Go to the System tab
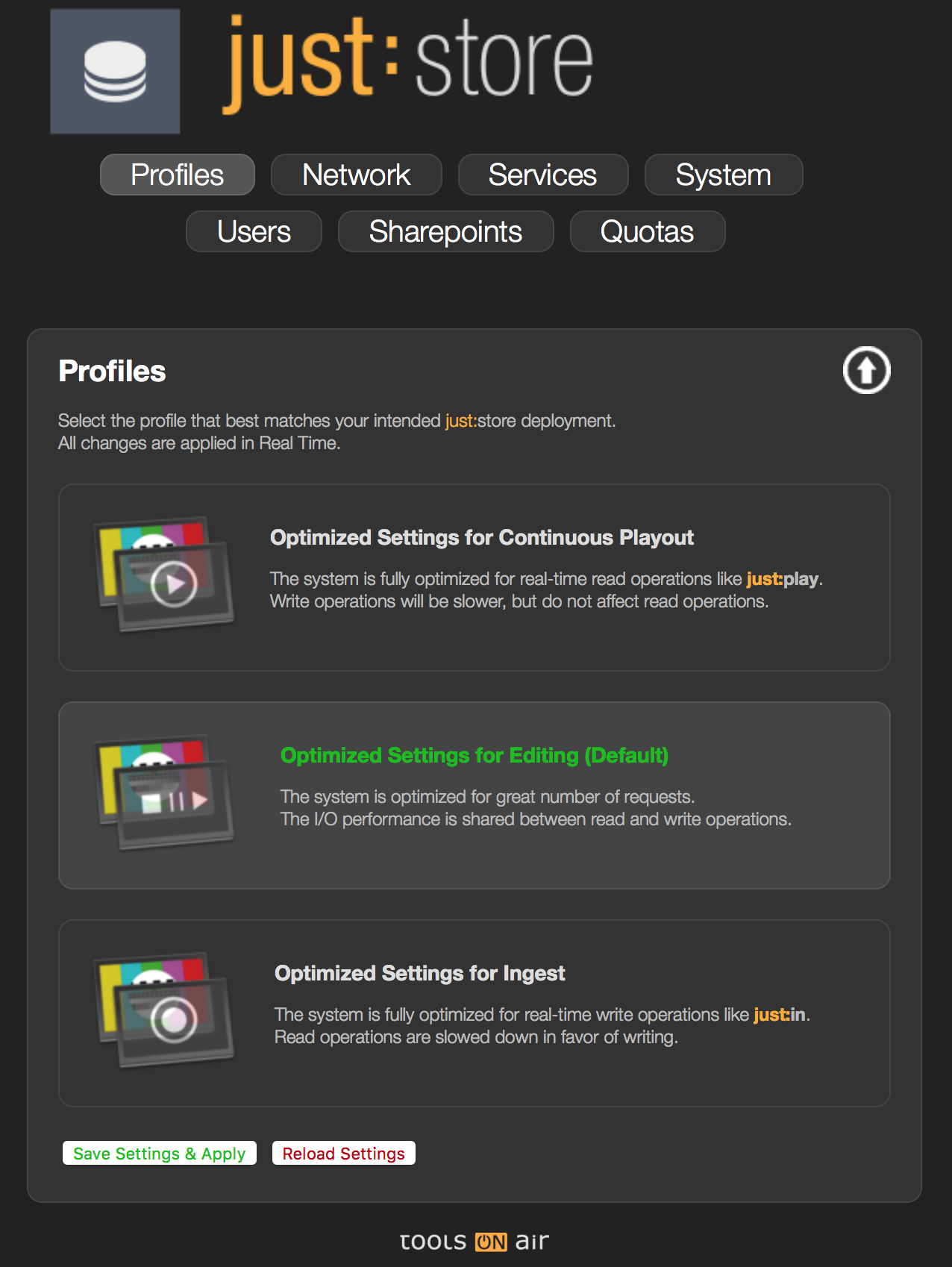Image resolution: width=952 pixels, height=1267 pixels. (724, 175)
